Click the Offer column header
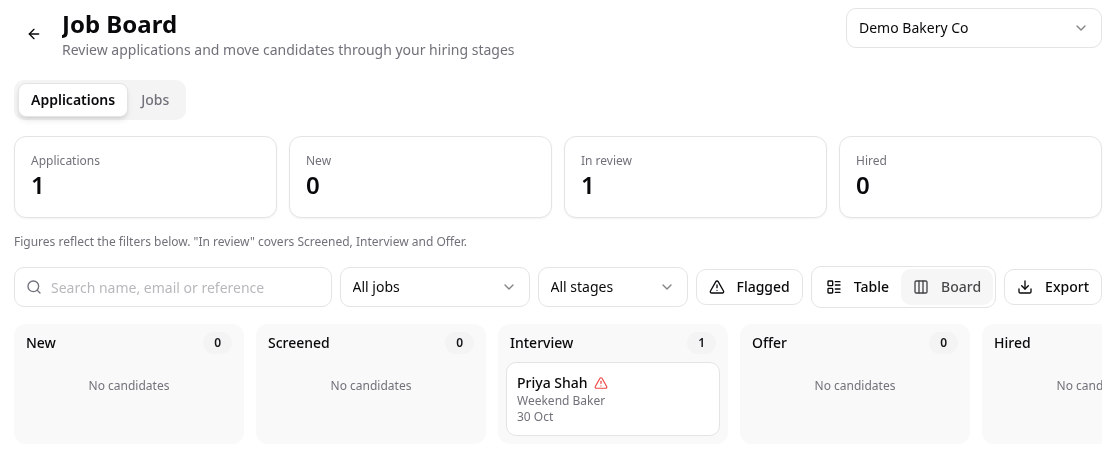Screen dimensions: 1115x460 [x=769, y=343]
